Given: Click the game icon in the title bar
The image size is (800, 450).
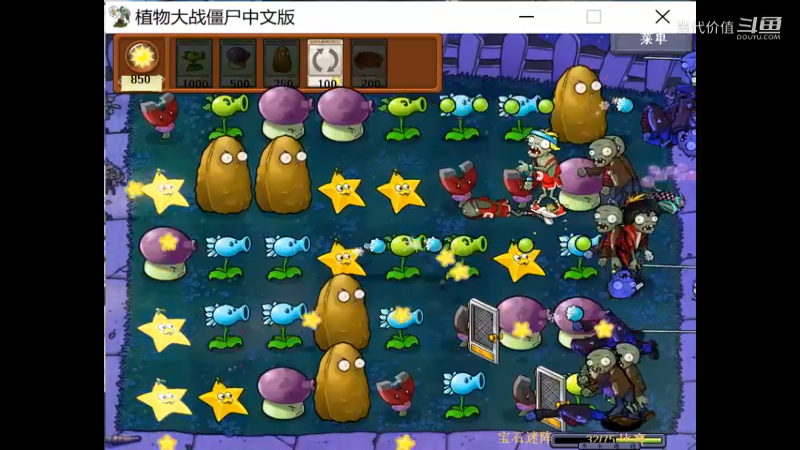Looking at the screenshot, I should coord(119,17).
